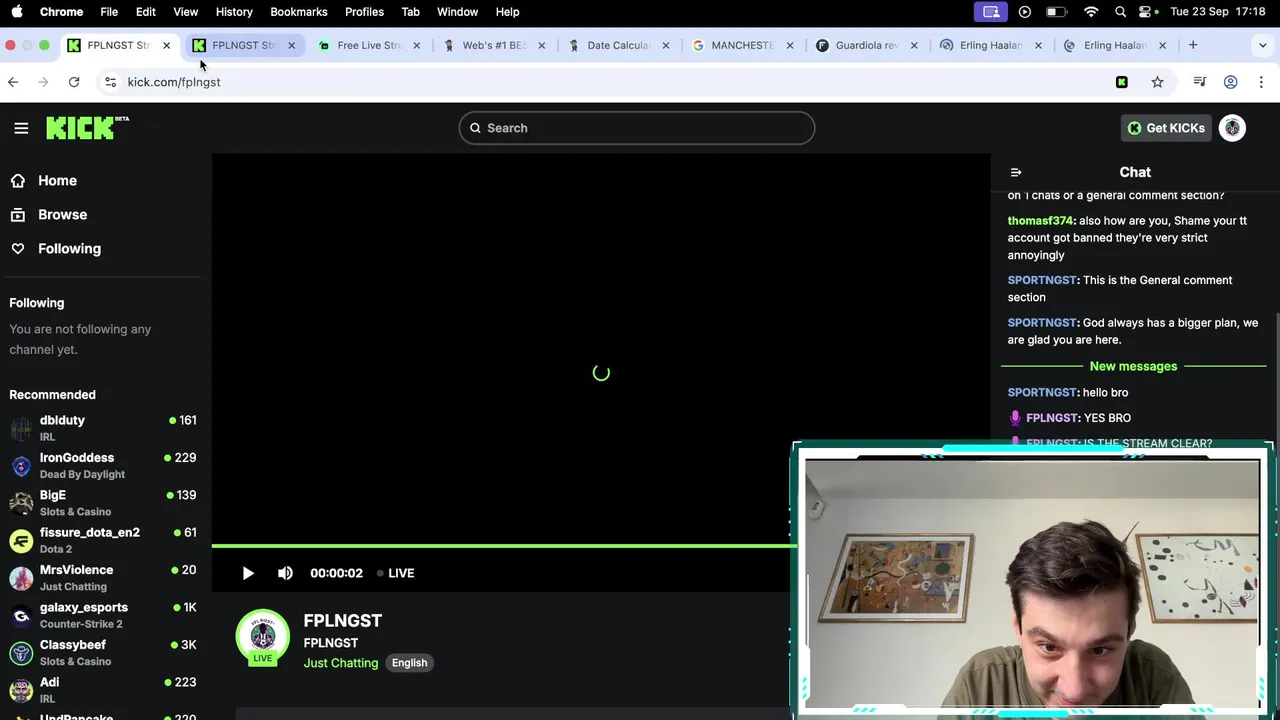Collapse the Chat panel icon

(x=1016, y=172)
